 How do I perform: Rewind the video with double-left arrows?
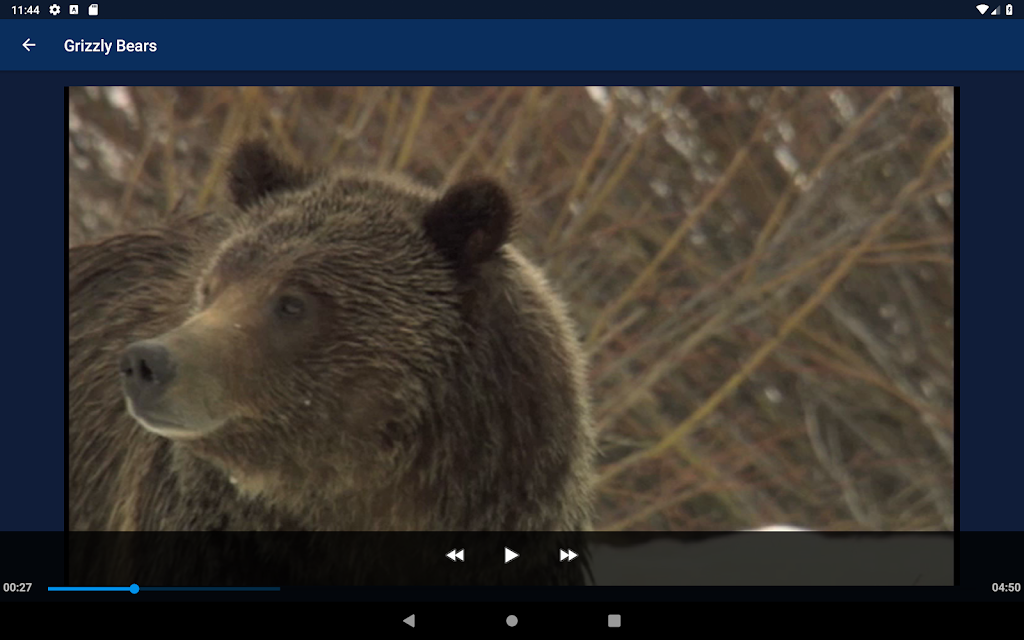pyautogui.click(x=455, y=555)
